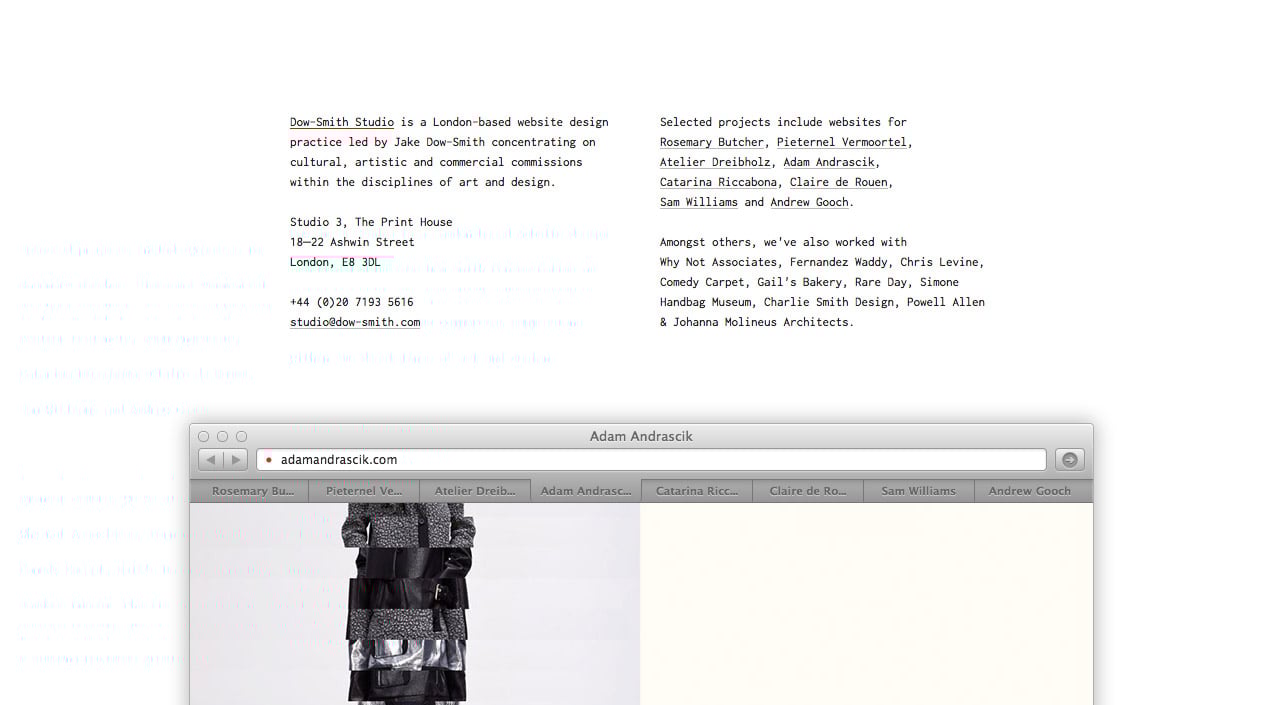Image resolution: width=1280 pixels, height=705 pixels.
Task: Open the Adam Andrascik project link
Action: (828, 162)
